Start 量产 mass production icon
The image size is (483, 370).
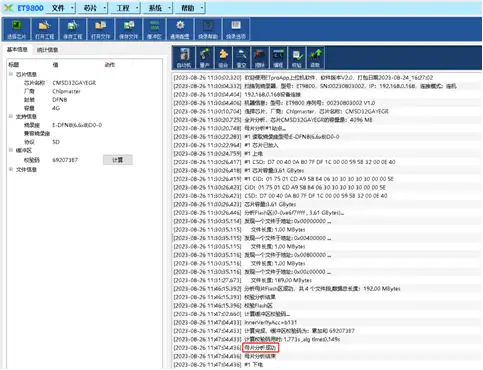[204, 58]
